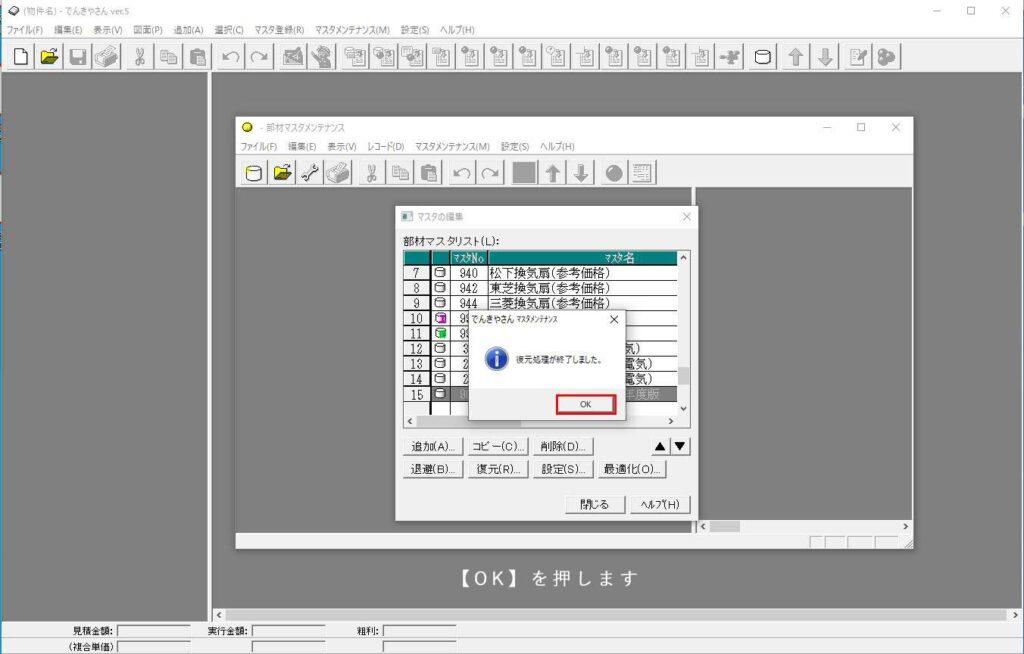The image size is (1024, 654).
Task: Click the black up triangle to move the master up
Action: [x=660, y=446]
